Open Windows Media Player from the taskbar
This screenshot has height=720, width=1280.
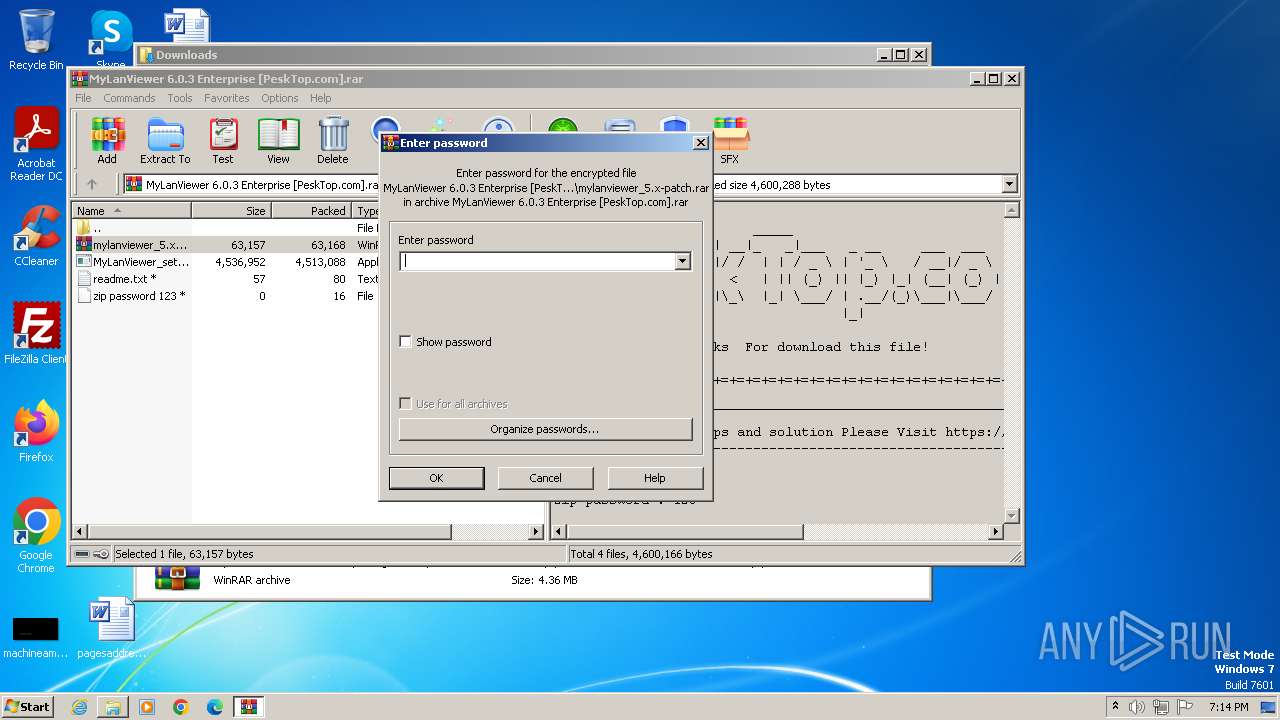coord(147,707)
